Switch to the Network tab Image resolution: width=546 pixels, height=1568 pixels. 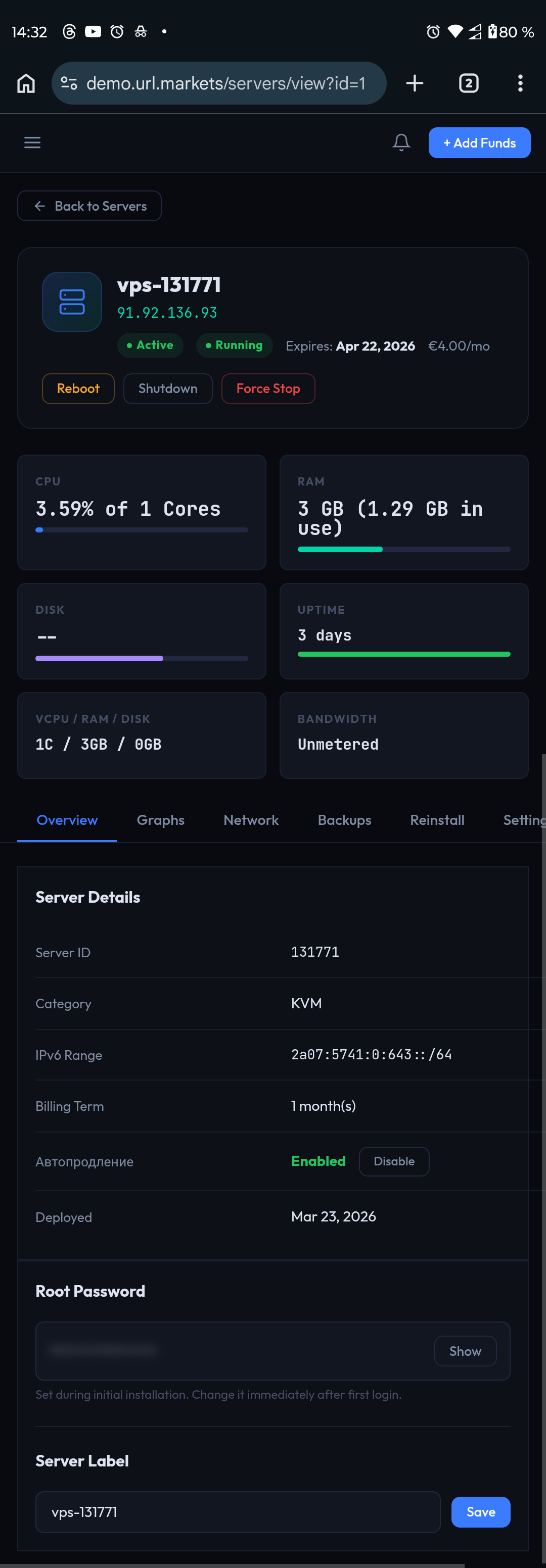click(250, 820)
